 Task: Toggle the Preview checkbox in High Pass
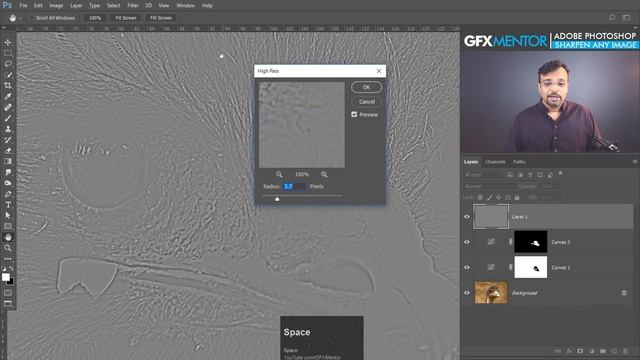(x=354, y=115)
